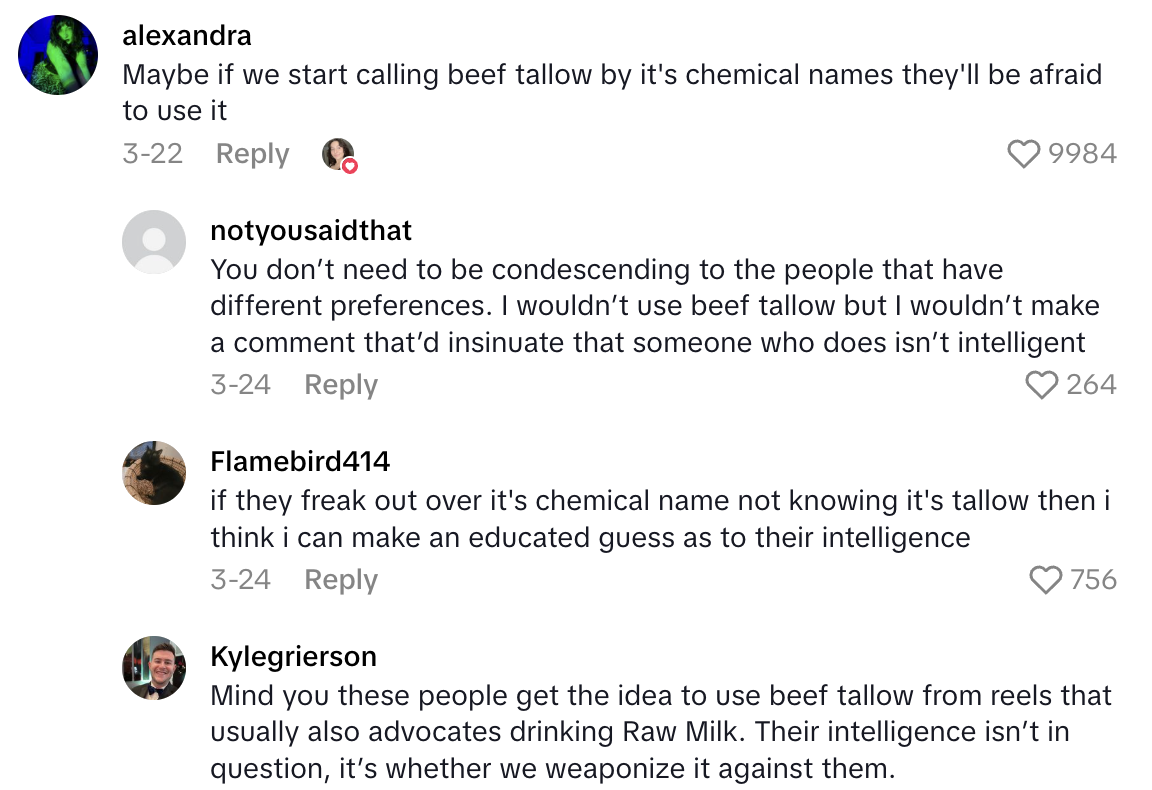The width and height of the screenshot is (1152, 790).
Task: Open Kylegrierson's profile photo
Action: click(154, 668)
